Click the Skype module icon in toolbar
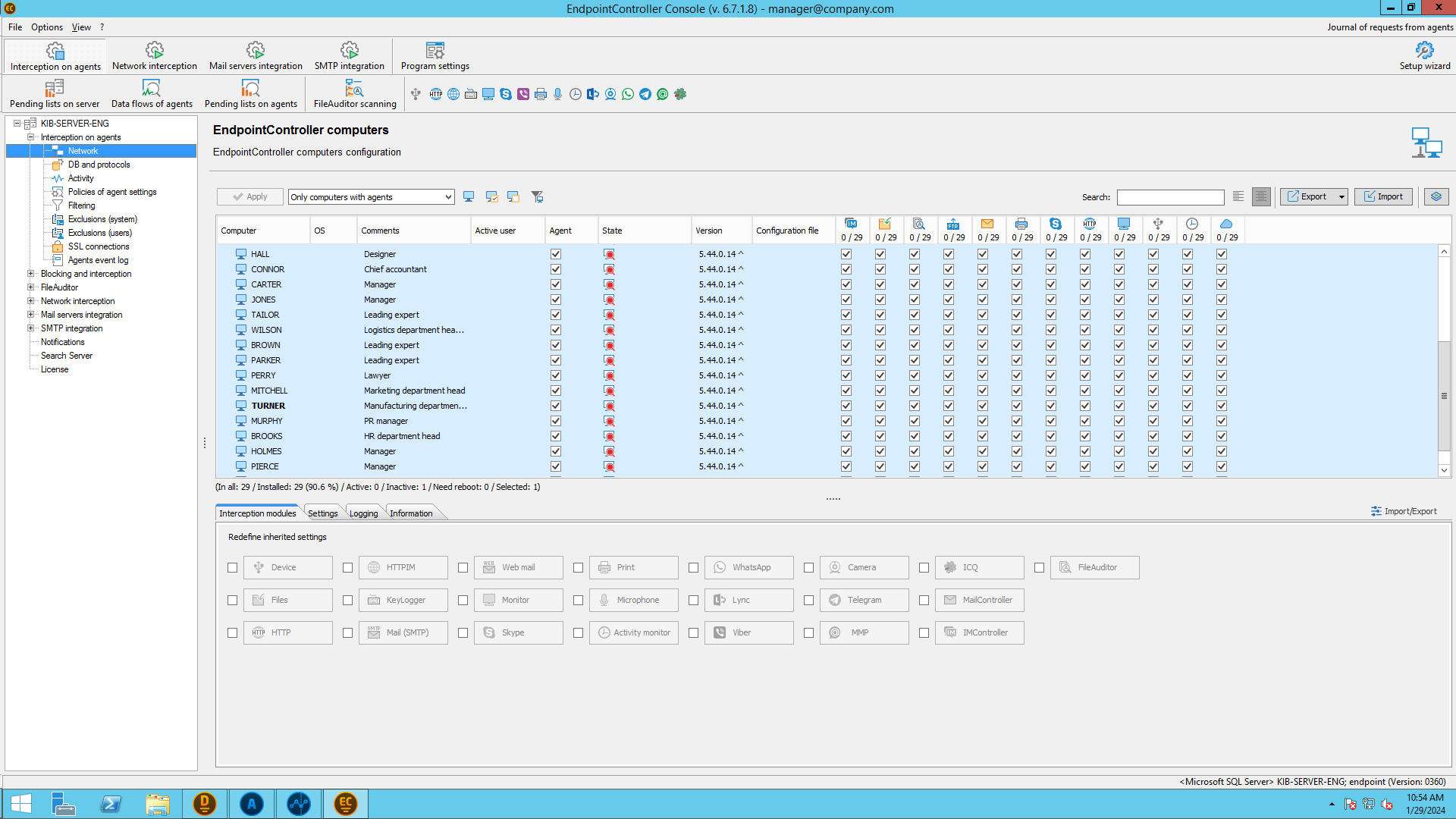The image size is (1456, 819). 506,94
